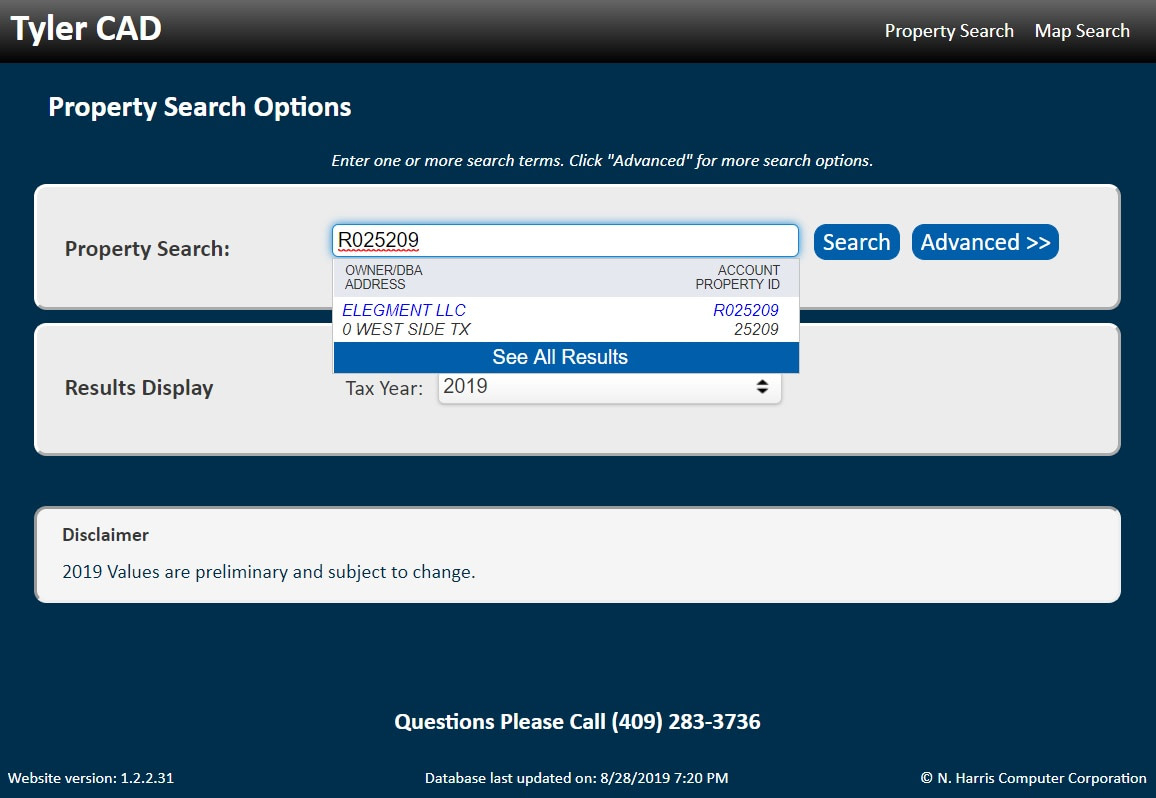The height and width of the screenshot is (798, 1156).
Task: Click the Tyler CAD logo
Action: click(x=85, y=28)
